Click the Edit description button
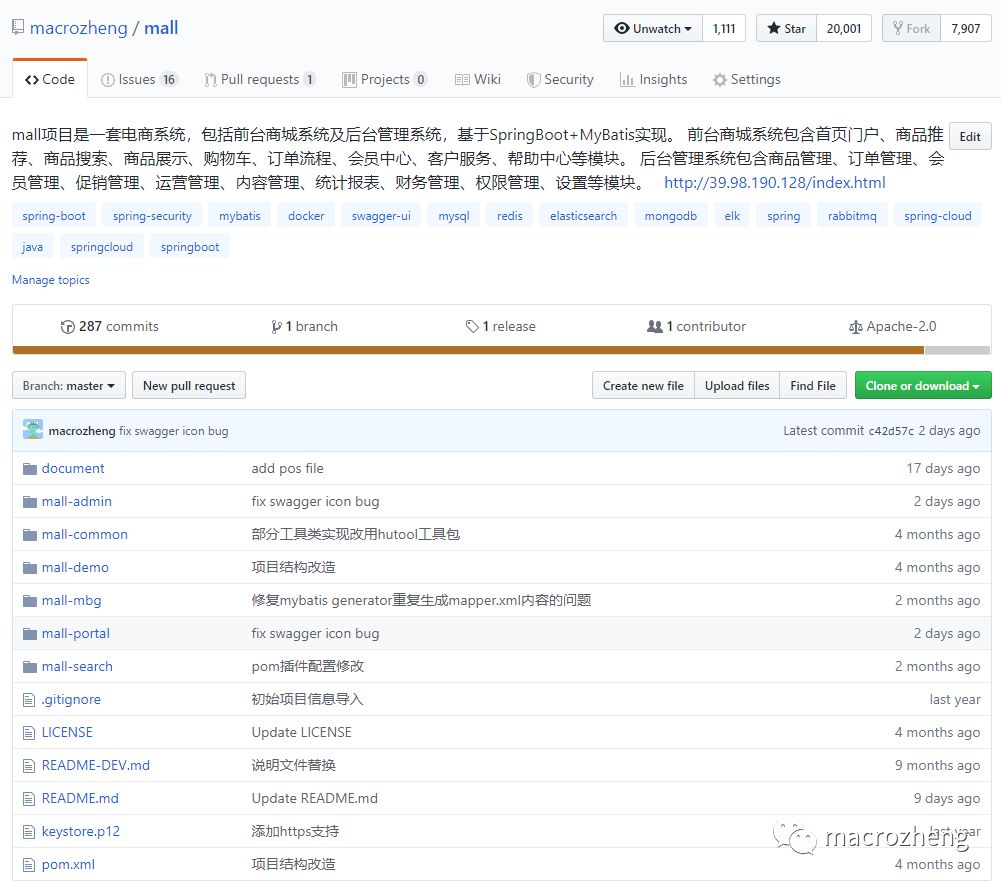Viewport: 1001px width, 884px height. 970,137
